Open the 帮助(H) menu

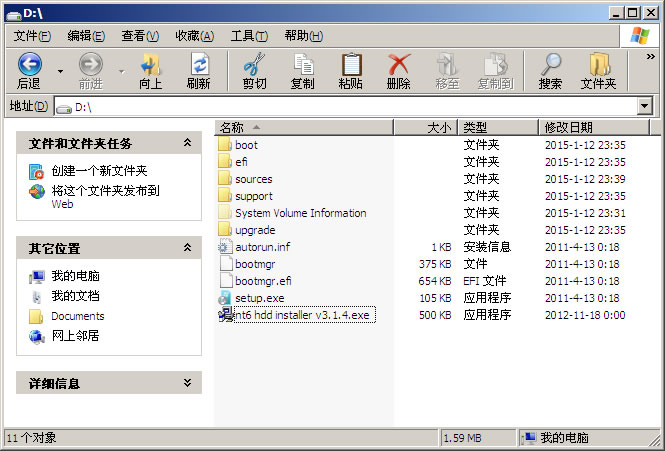pos(304,36)
